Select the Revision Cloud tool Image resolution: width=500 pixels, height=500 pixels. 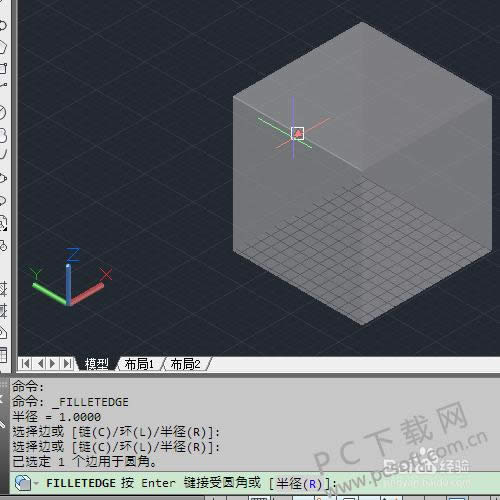click(2, 136)
